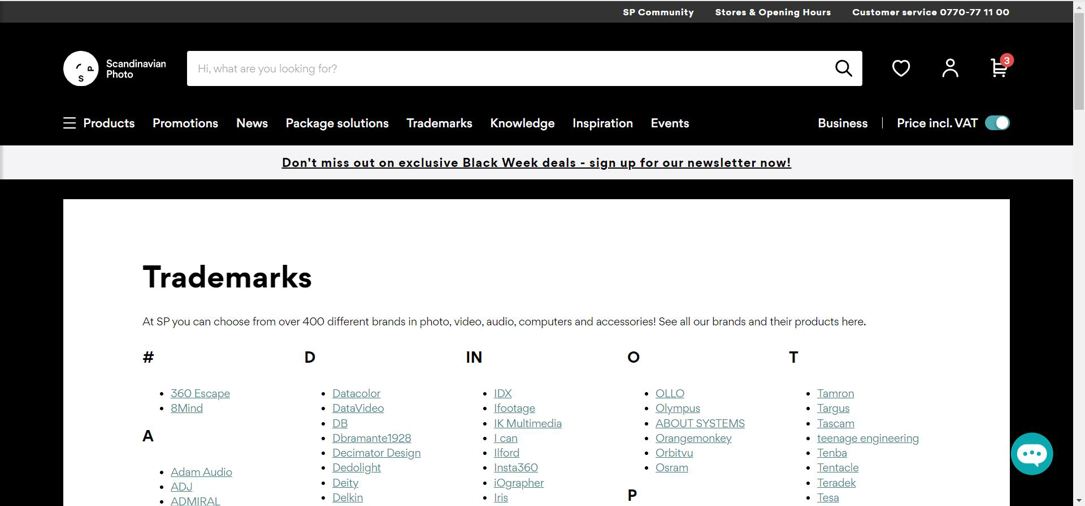The image size is (1085, 506).
Task: Open the Promotions menu item
Action: (x=185, y=123)
